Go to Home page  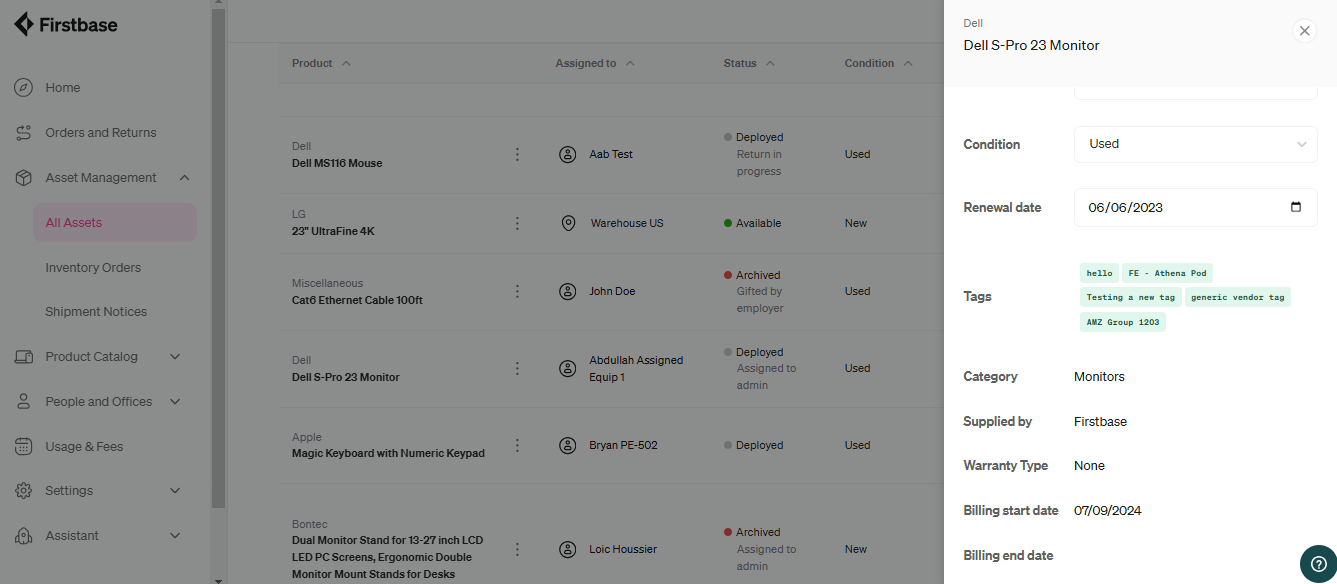[63, 88]
